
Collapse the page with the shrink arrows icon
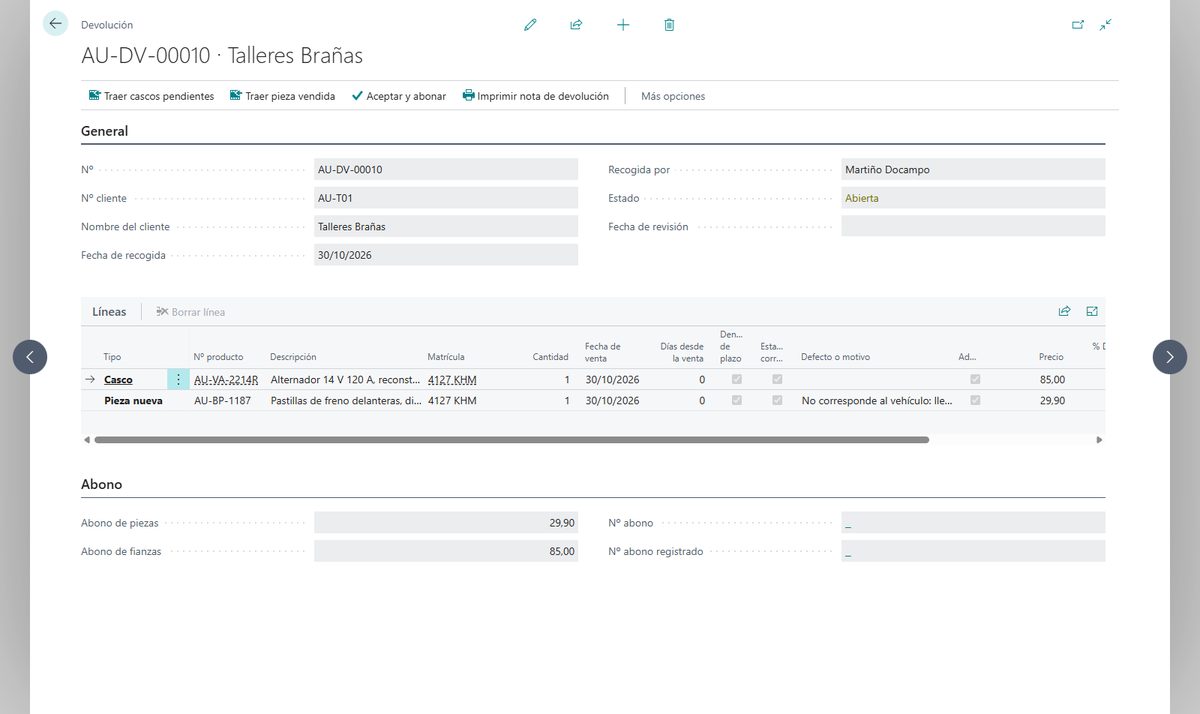[x=1105, y=25]
